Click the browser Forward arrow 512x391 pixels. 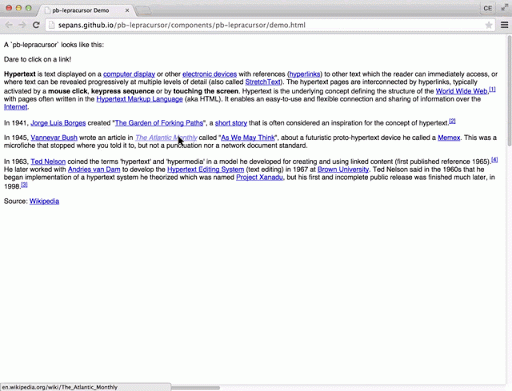22,25
